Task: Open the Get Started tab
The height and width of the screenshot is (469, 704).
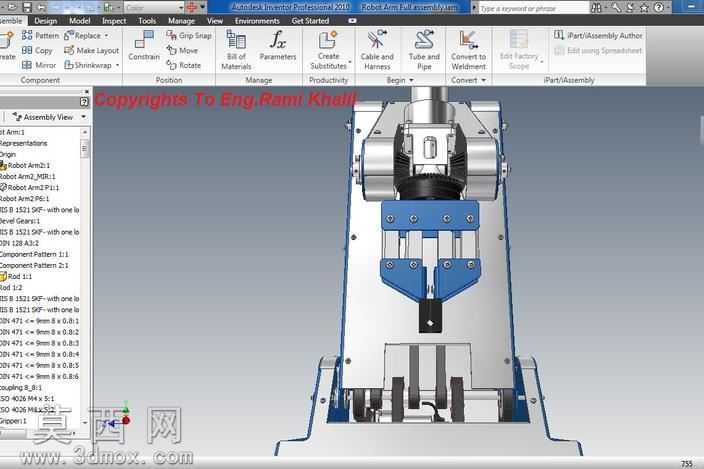Action: pyautogui.click(x=310, y=21)
